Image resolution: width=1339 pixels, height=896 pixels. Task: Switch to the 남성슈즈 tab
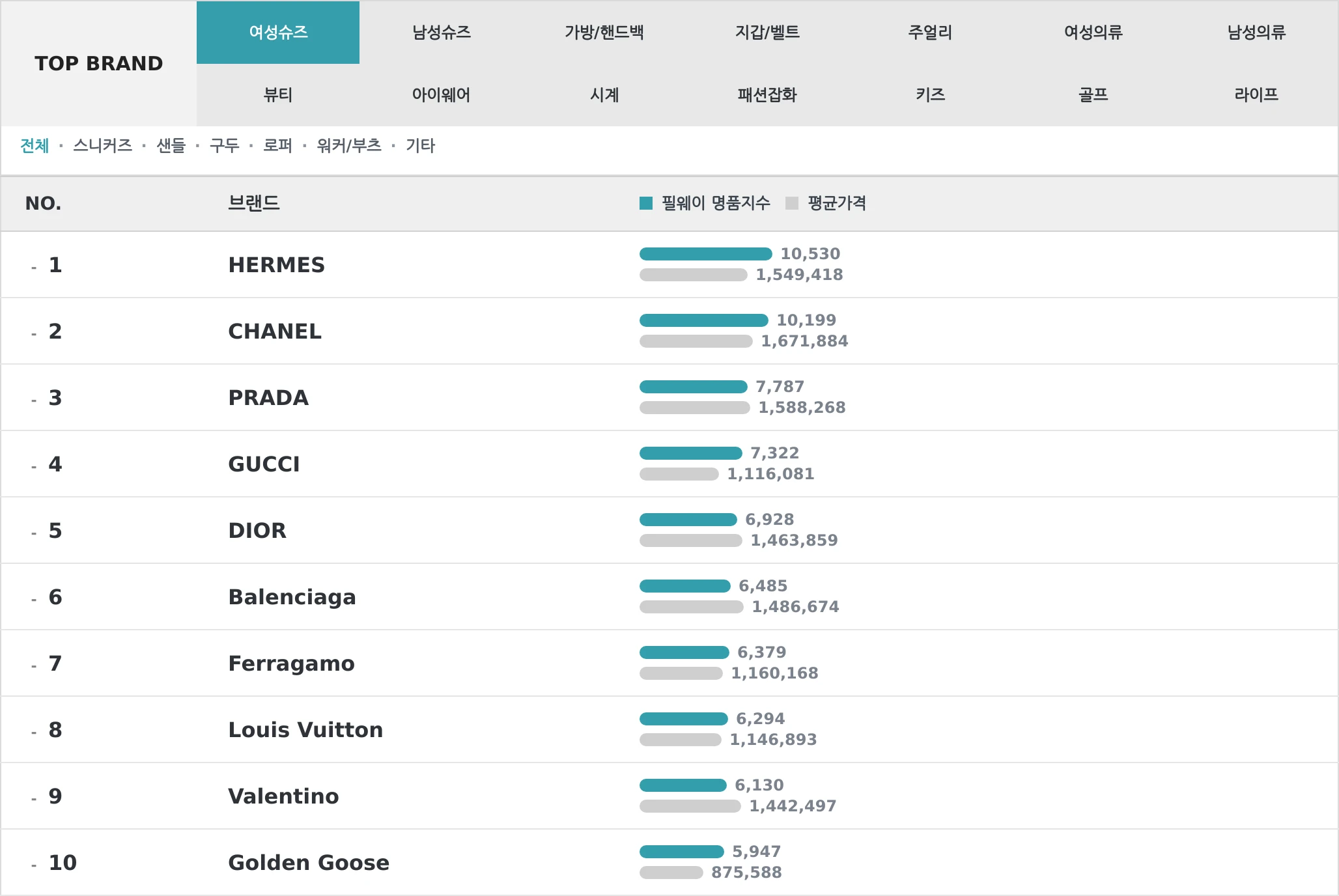441,33
